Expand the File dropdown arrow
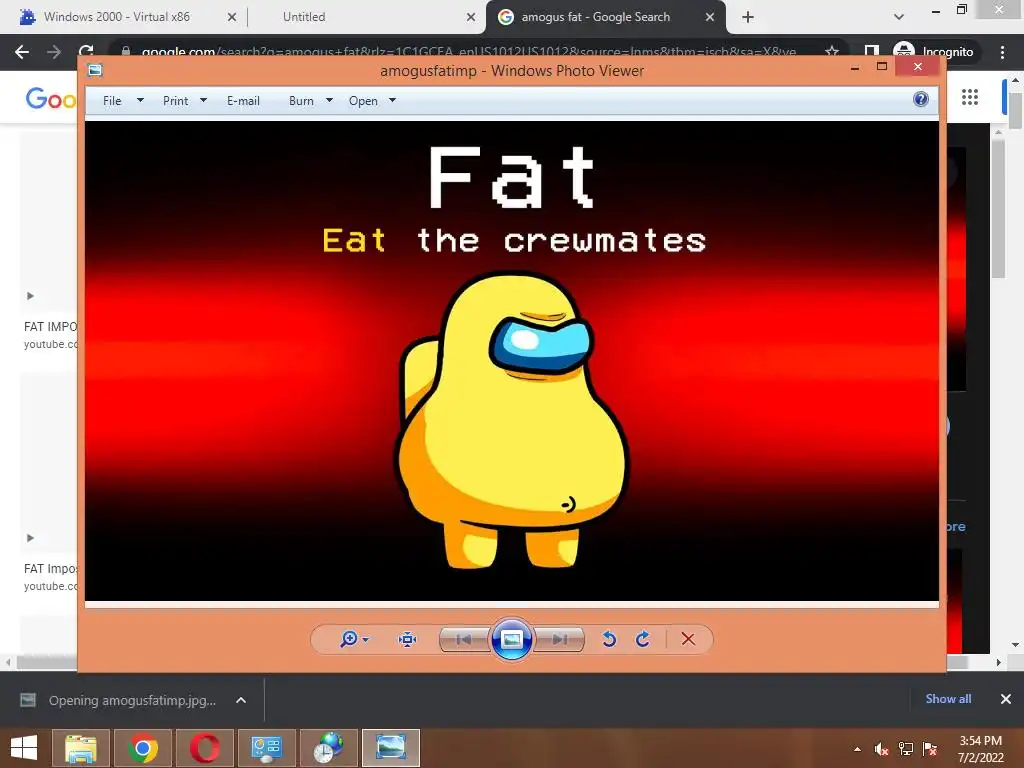 [140, 101]
